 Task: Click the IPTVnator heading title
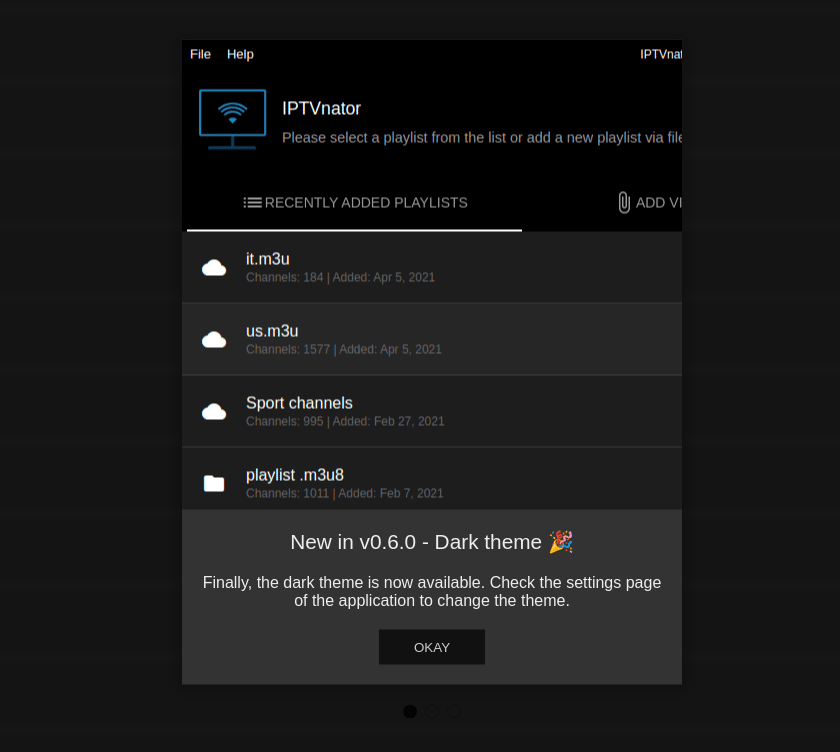(x=321, y=109)
